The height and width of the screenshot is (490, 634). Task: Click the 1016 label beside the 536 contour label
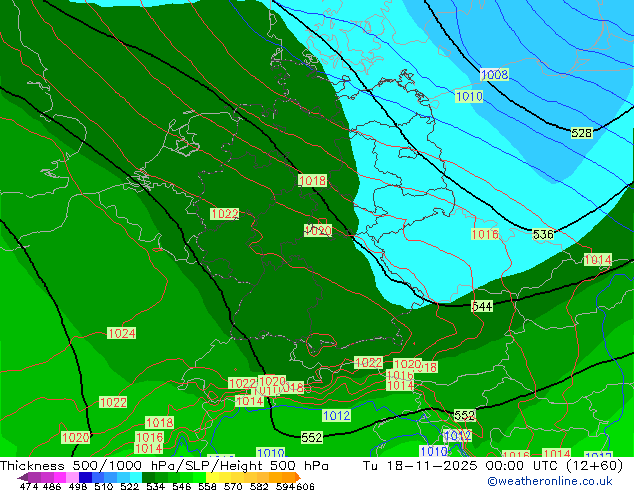tap(485, 234)
